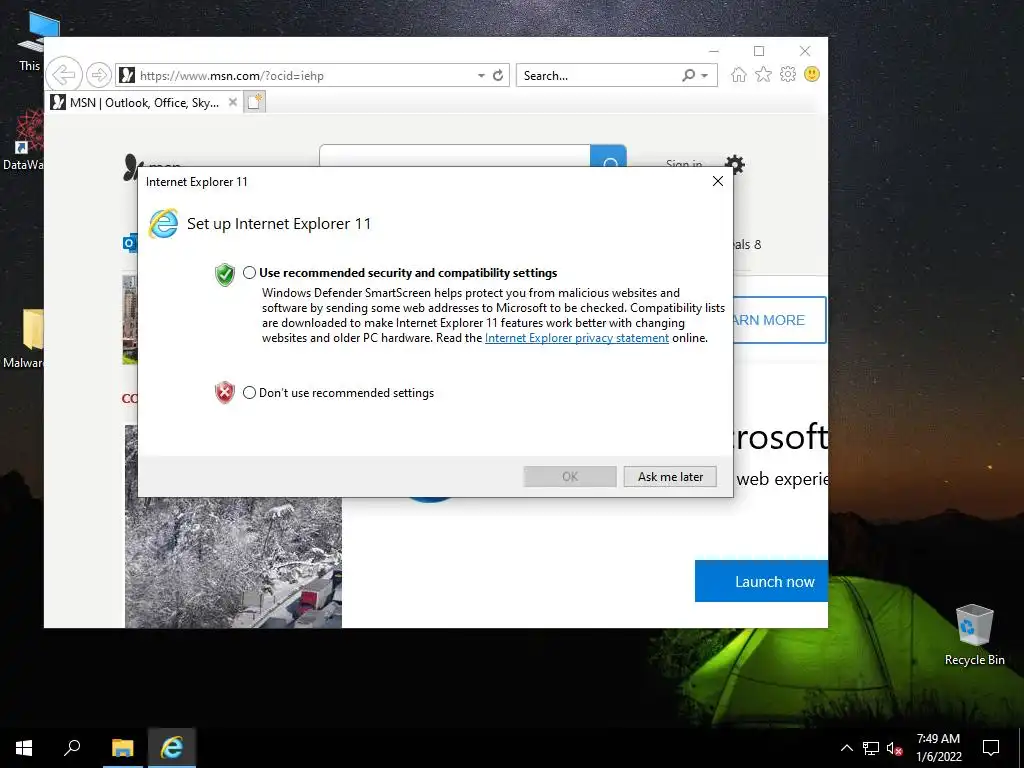
Task: Click the red shield not-recommended icon
Action: click(x=225, y=392)
